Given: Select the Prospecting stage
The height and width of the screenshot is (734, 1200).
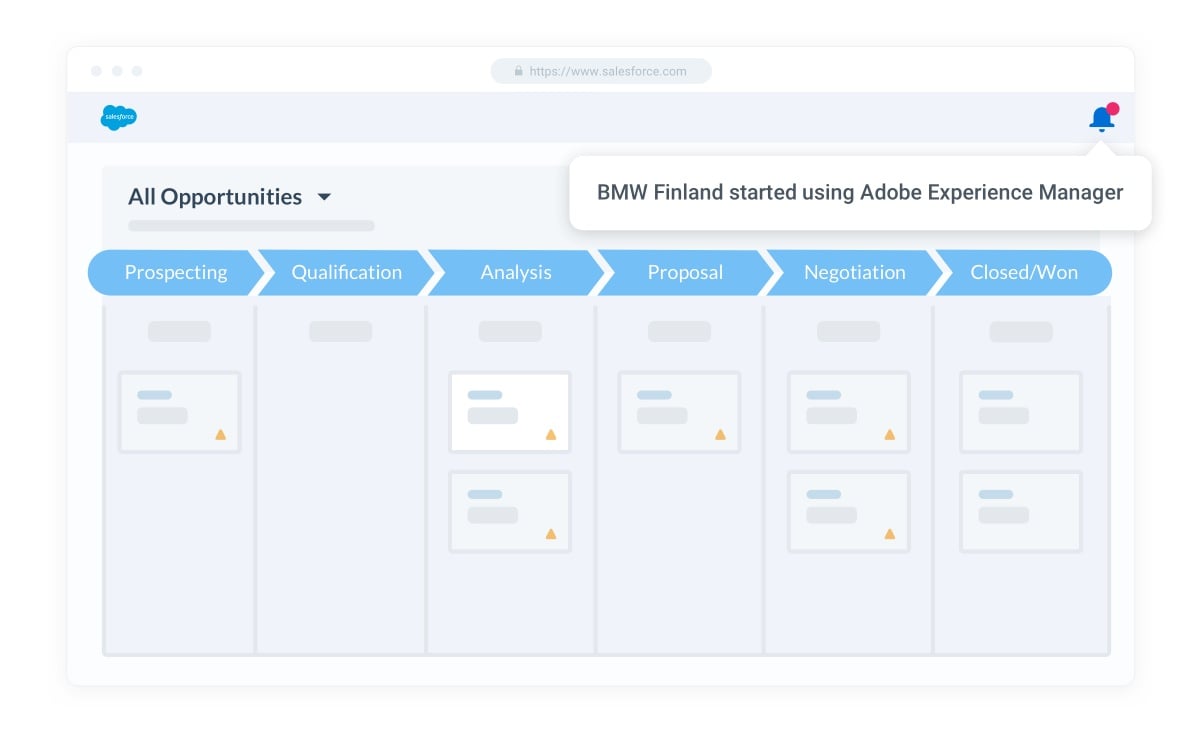Looking at the screenshot, I should 175,272.
